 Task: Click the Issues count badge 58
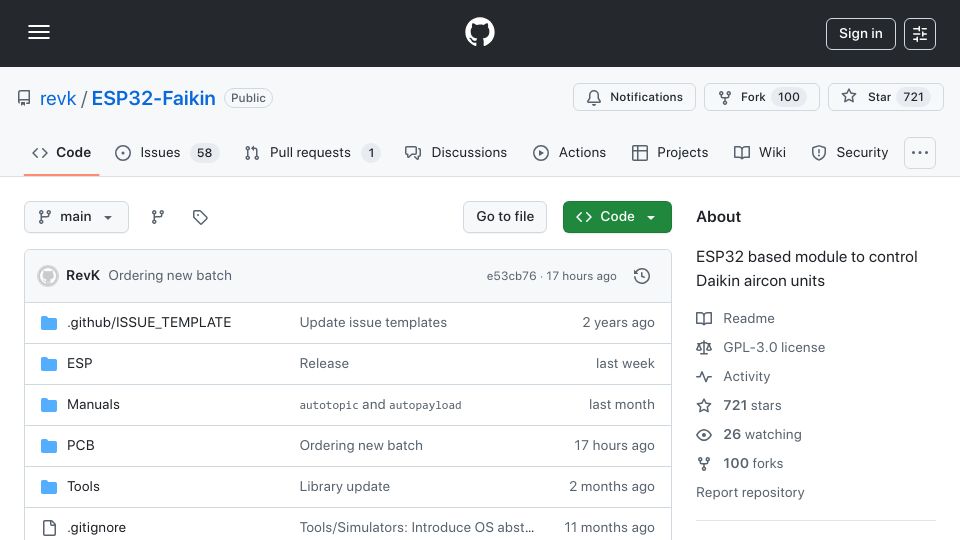click(x=204, y=152)
